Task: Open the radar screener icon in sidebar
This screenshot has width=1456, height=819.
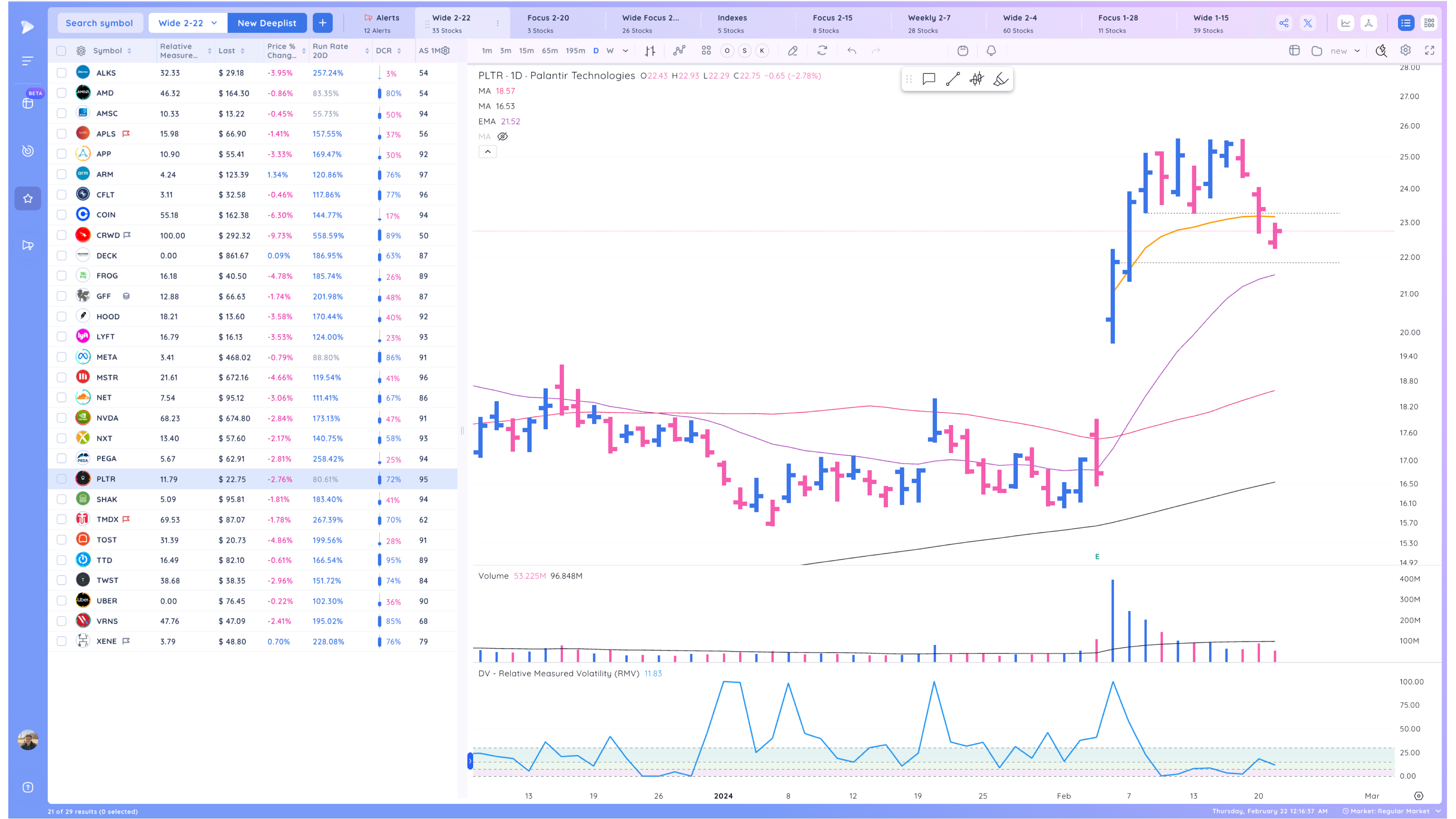Action: [x=28, y=150]
